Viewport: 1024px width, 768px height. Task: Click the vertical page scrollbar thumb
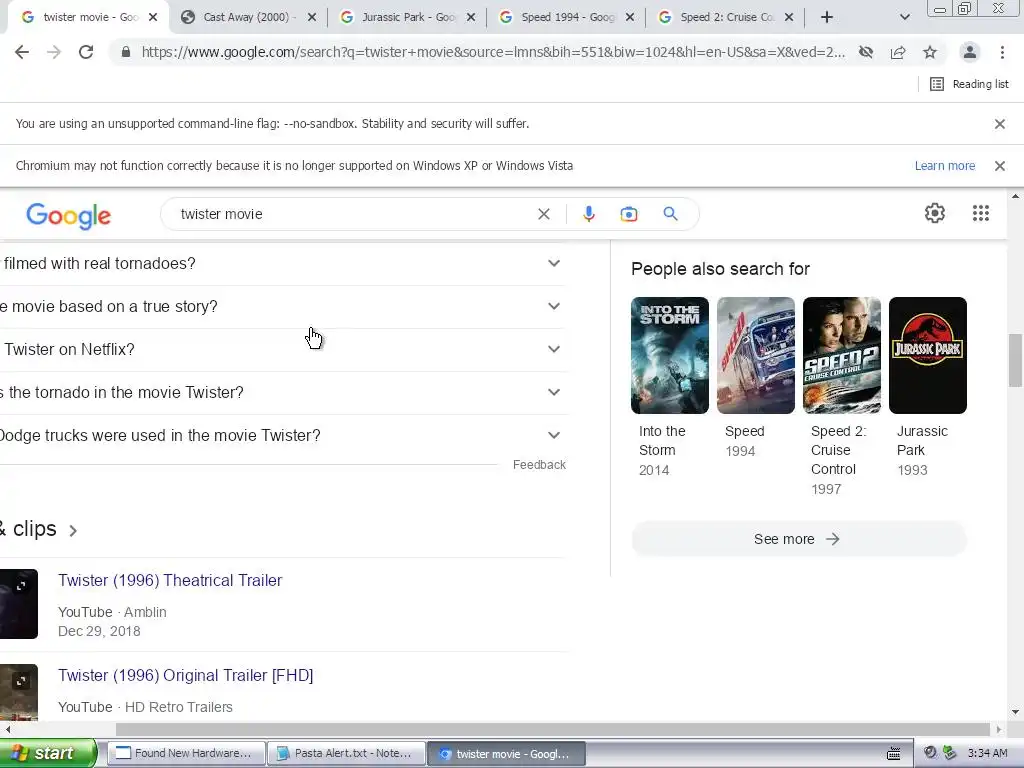tap(1016, 360)
